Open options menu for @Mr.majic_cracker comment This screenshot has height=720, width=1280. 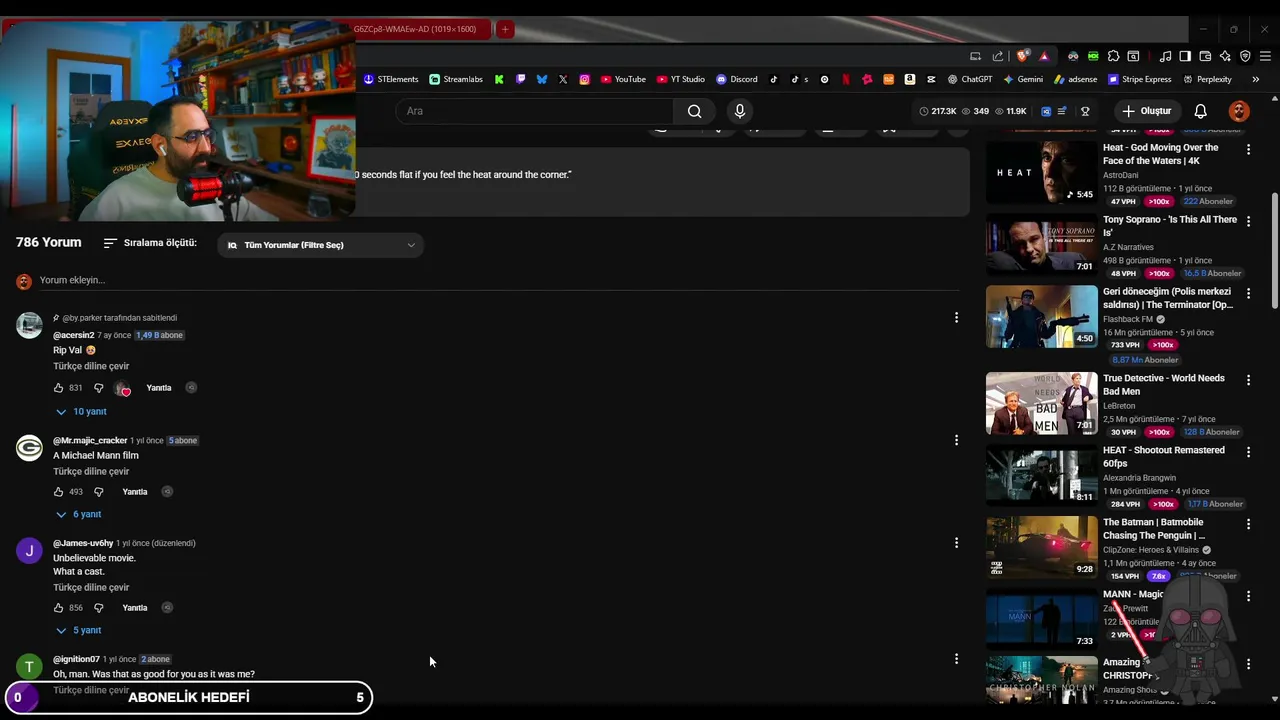tap(956, 440)
